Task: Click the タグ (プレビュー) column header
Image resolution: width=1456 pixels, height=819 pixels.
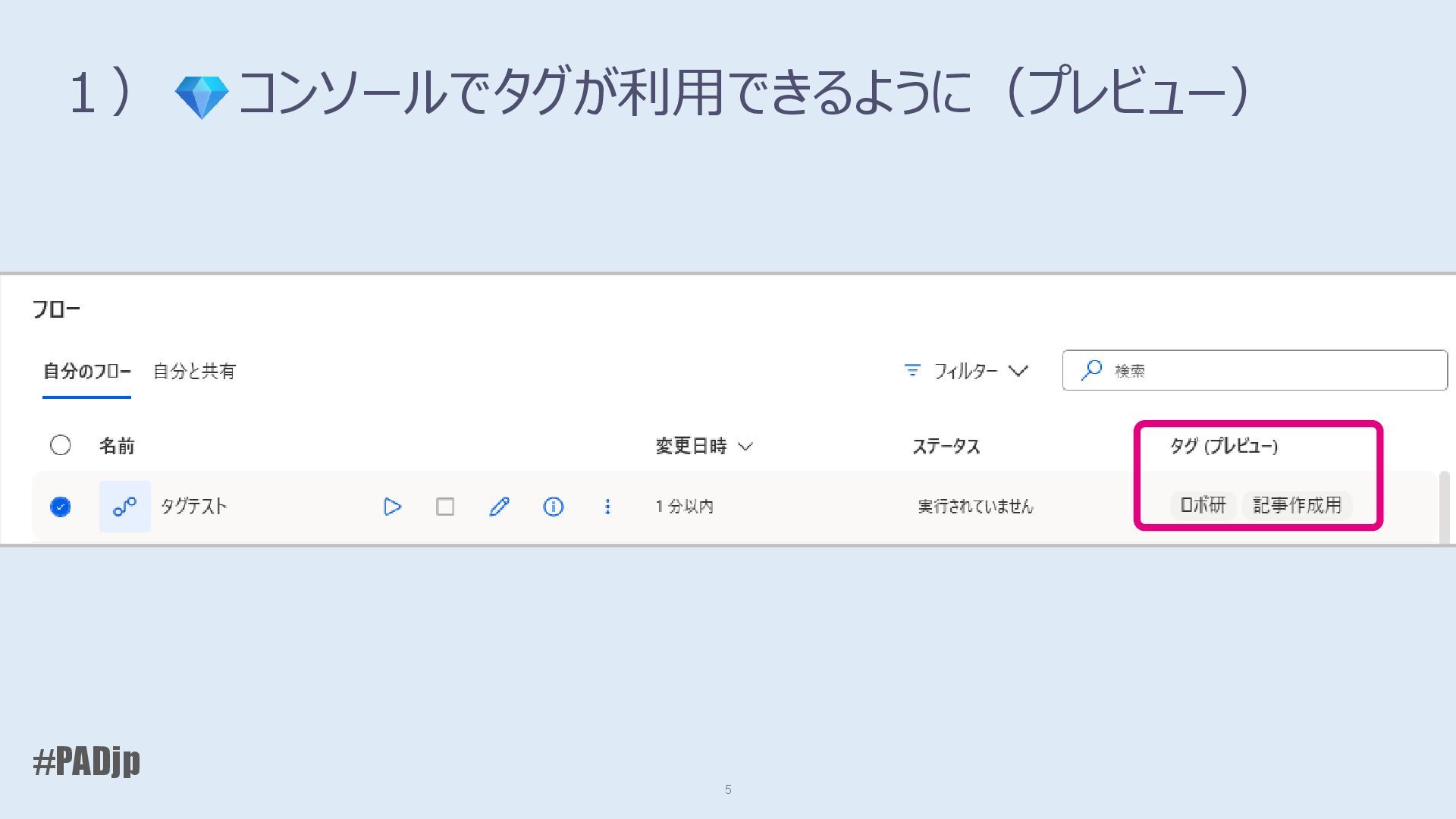Action: click(1223, 446)
